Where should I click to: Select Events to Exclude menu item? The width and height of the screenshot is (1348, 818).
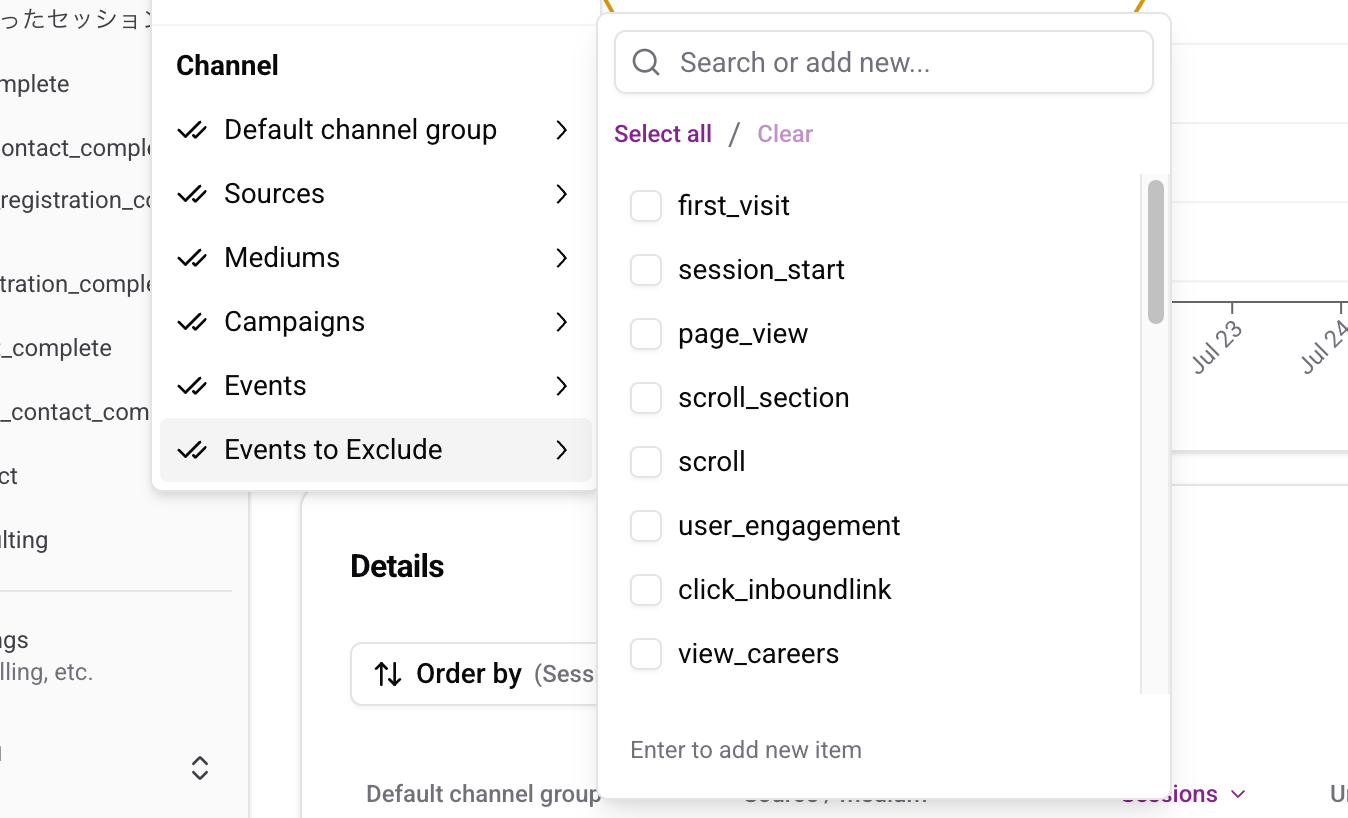click(376, 450)
